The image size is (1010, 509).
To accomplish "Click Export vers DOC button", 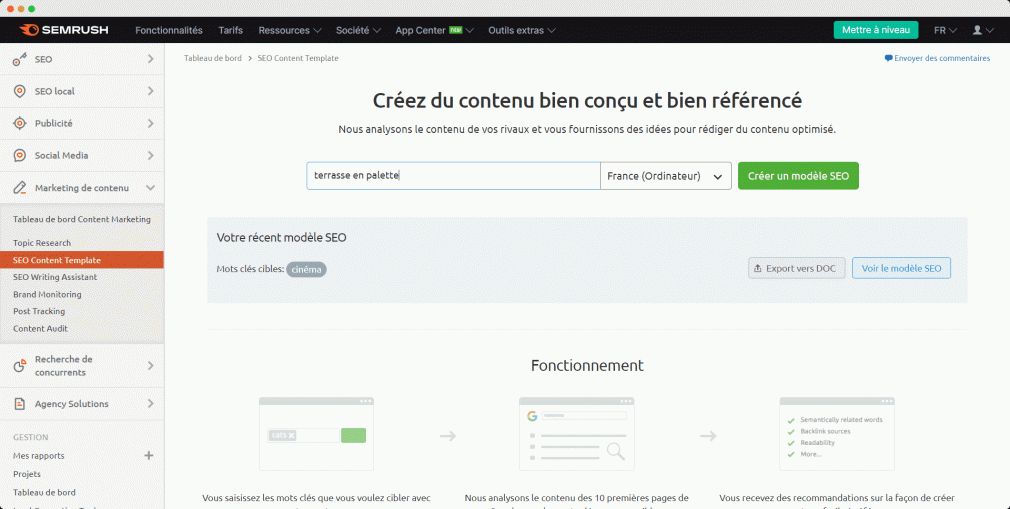I will [796, 269].
